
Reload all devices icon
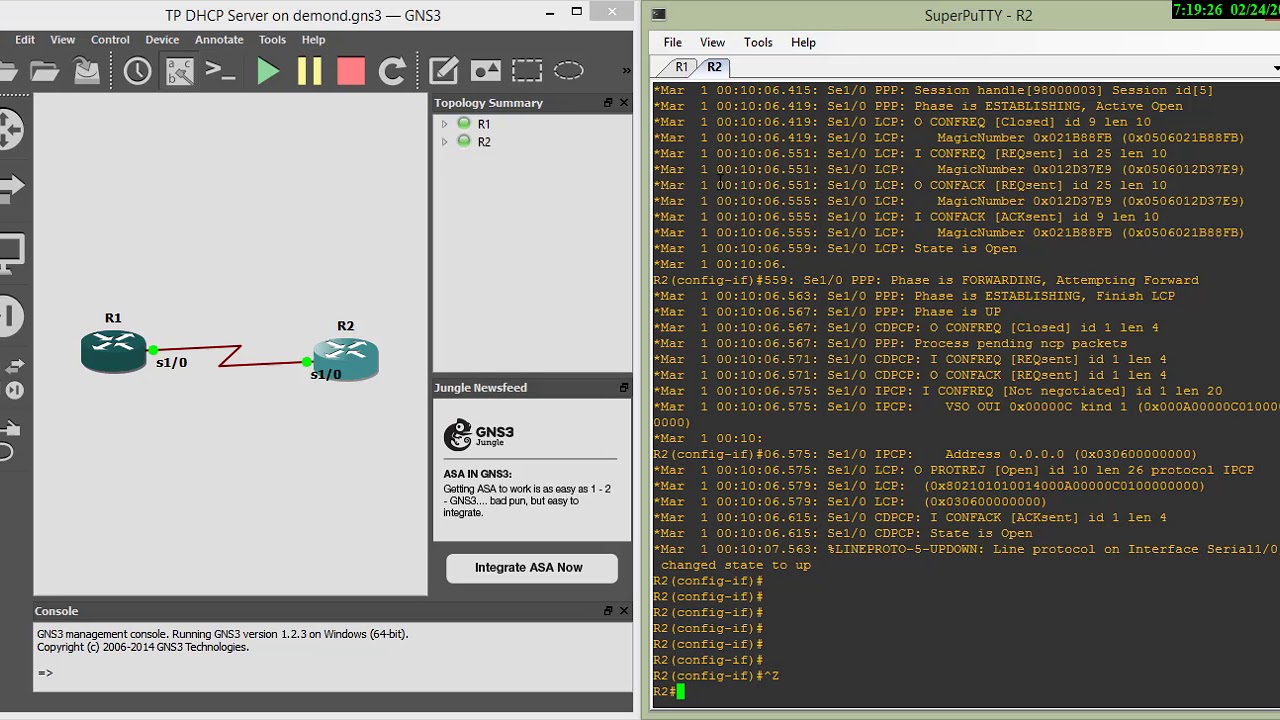392,71
